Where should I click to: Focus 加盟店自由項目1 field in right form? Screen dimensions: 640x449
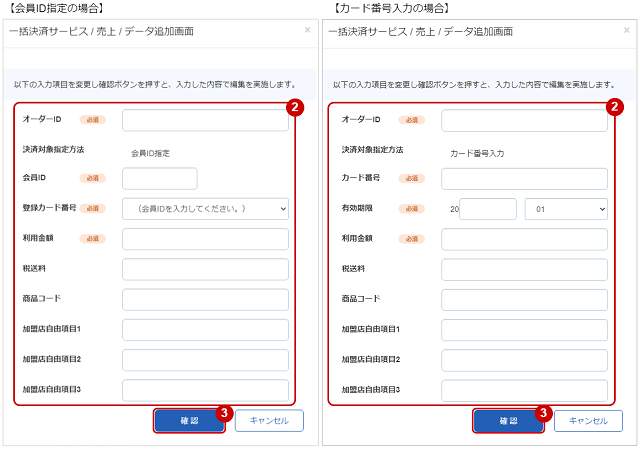[524, 330]
